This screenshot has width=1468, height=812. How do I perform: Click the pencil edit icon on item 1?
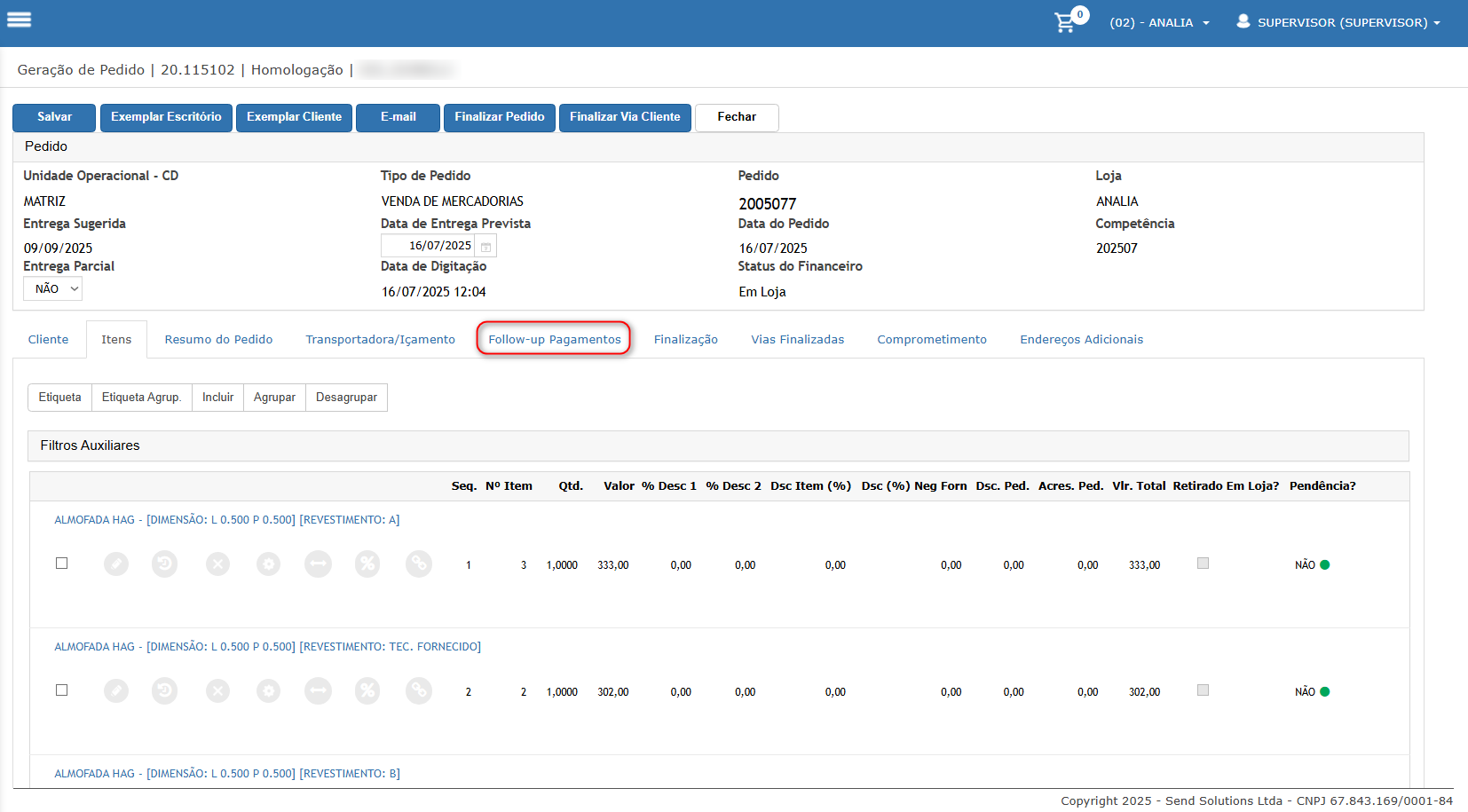(x=116, y=564)
